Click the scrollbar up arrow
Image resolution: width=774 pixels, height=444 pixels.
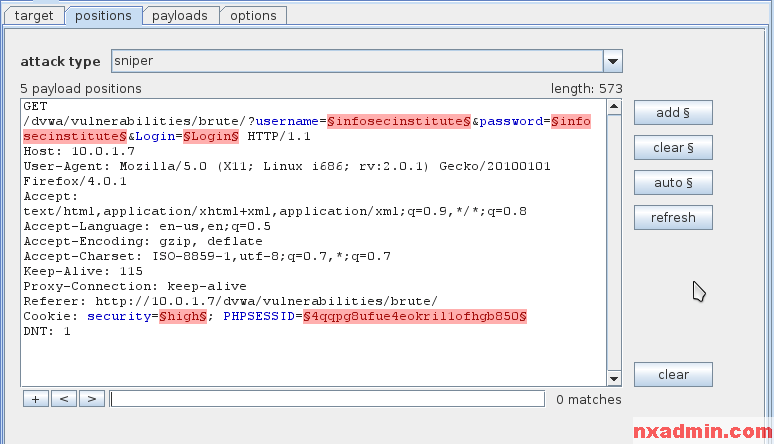(x=614, y=107)
